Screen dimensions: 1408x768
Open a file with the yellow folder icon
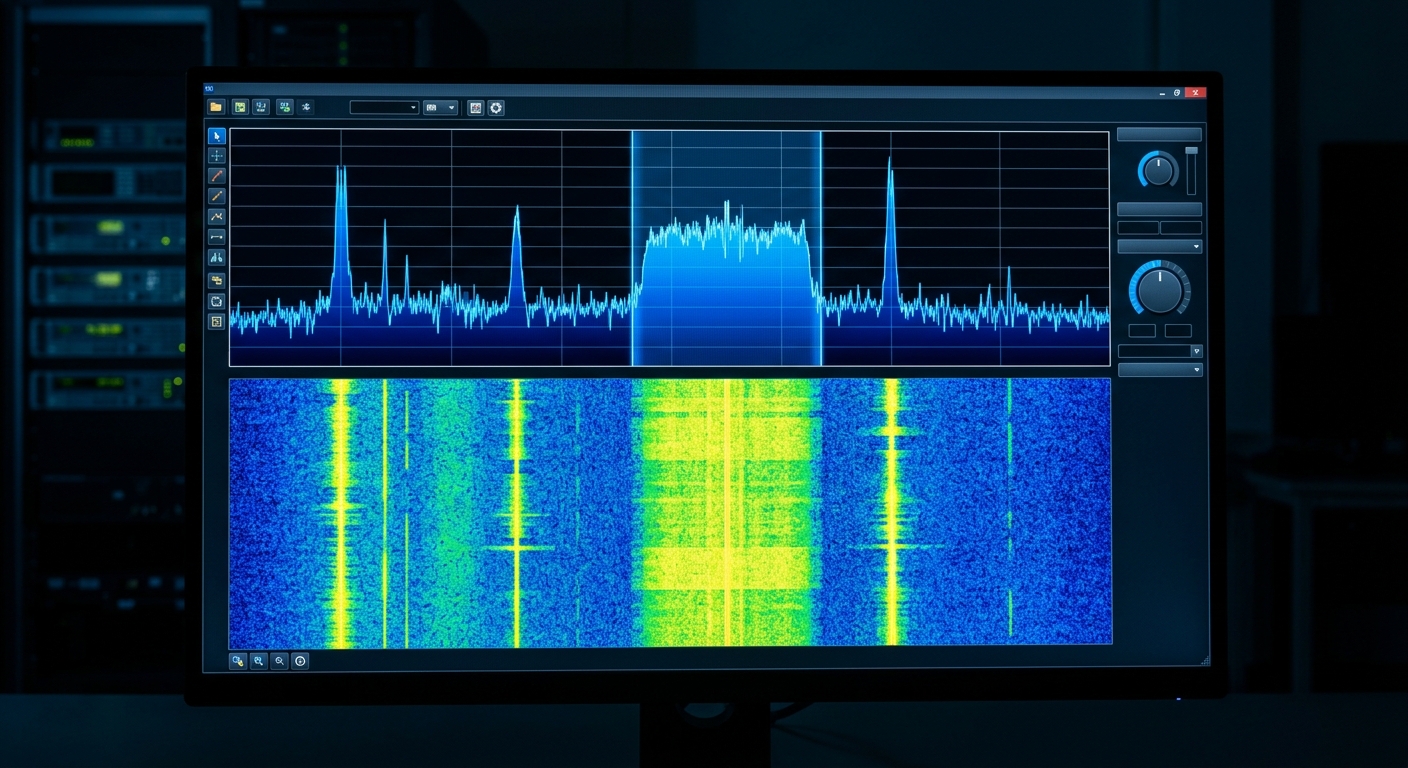(x=216, y=107)
